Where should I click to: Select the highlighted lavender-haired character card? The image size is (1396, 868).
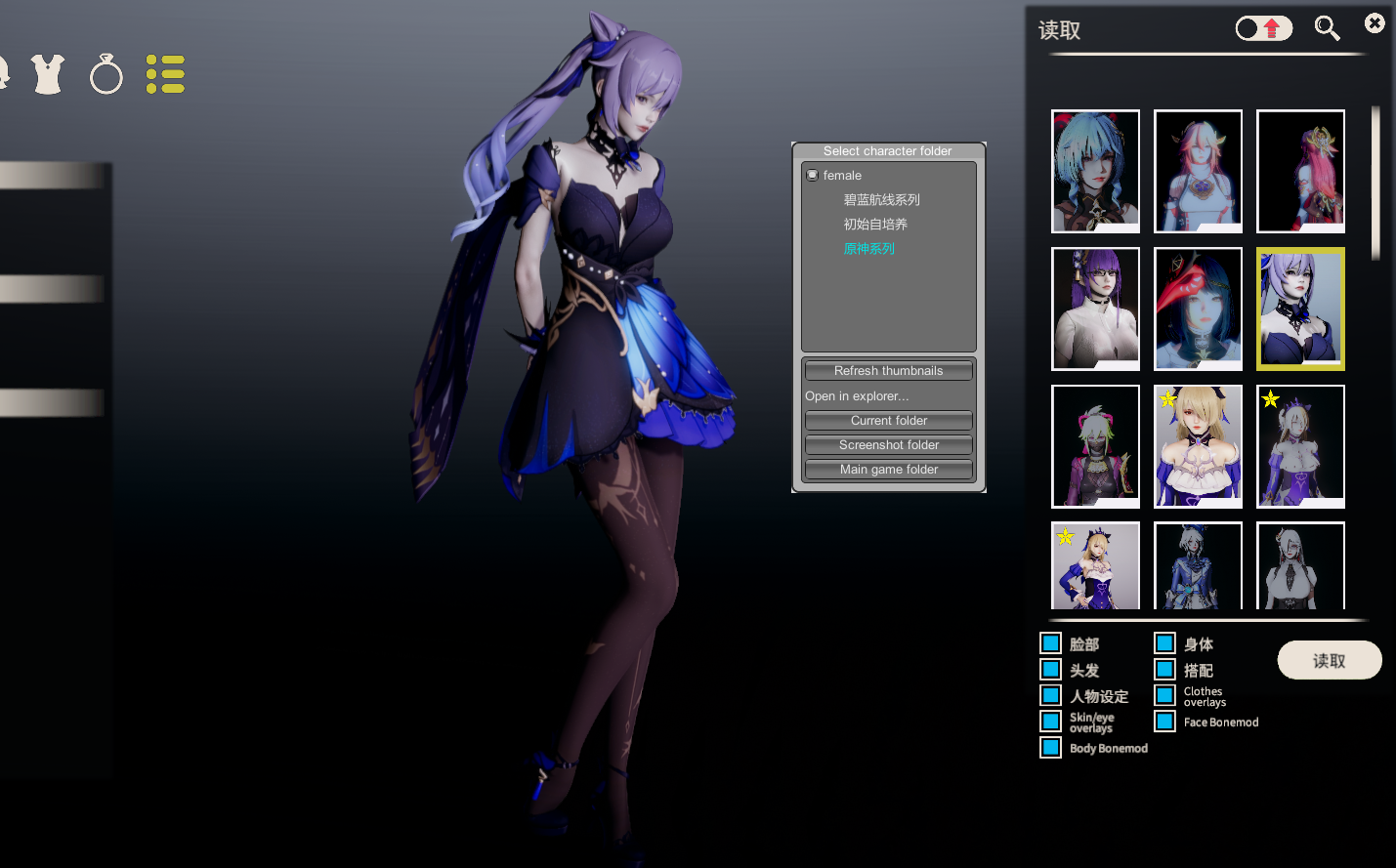1300,309
